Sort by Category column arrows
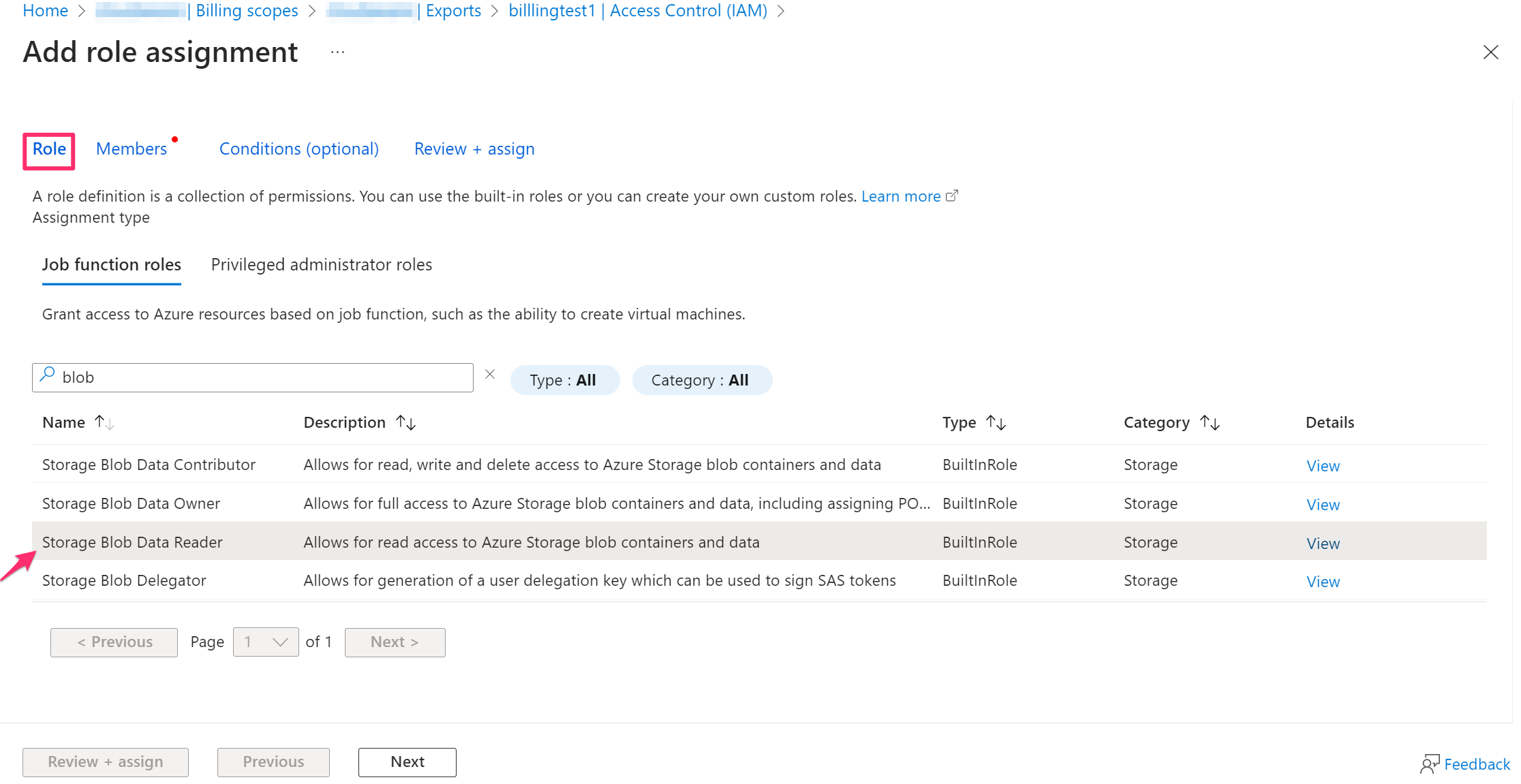 1210,422
